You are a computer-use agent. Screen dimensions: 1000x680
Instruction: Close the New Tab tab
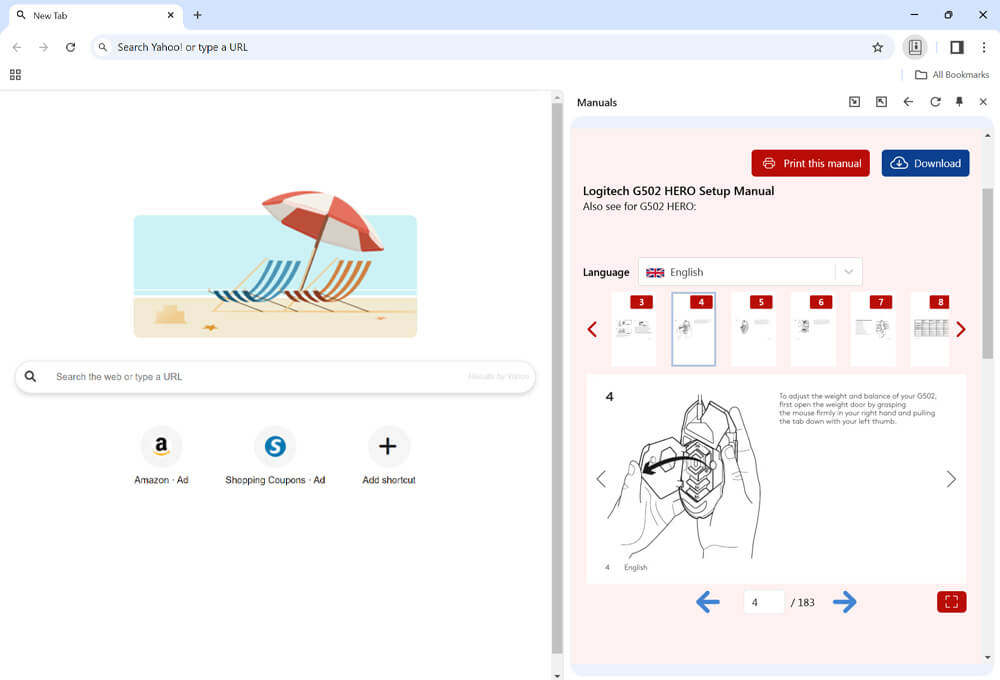tap(170, 15)
